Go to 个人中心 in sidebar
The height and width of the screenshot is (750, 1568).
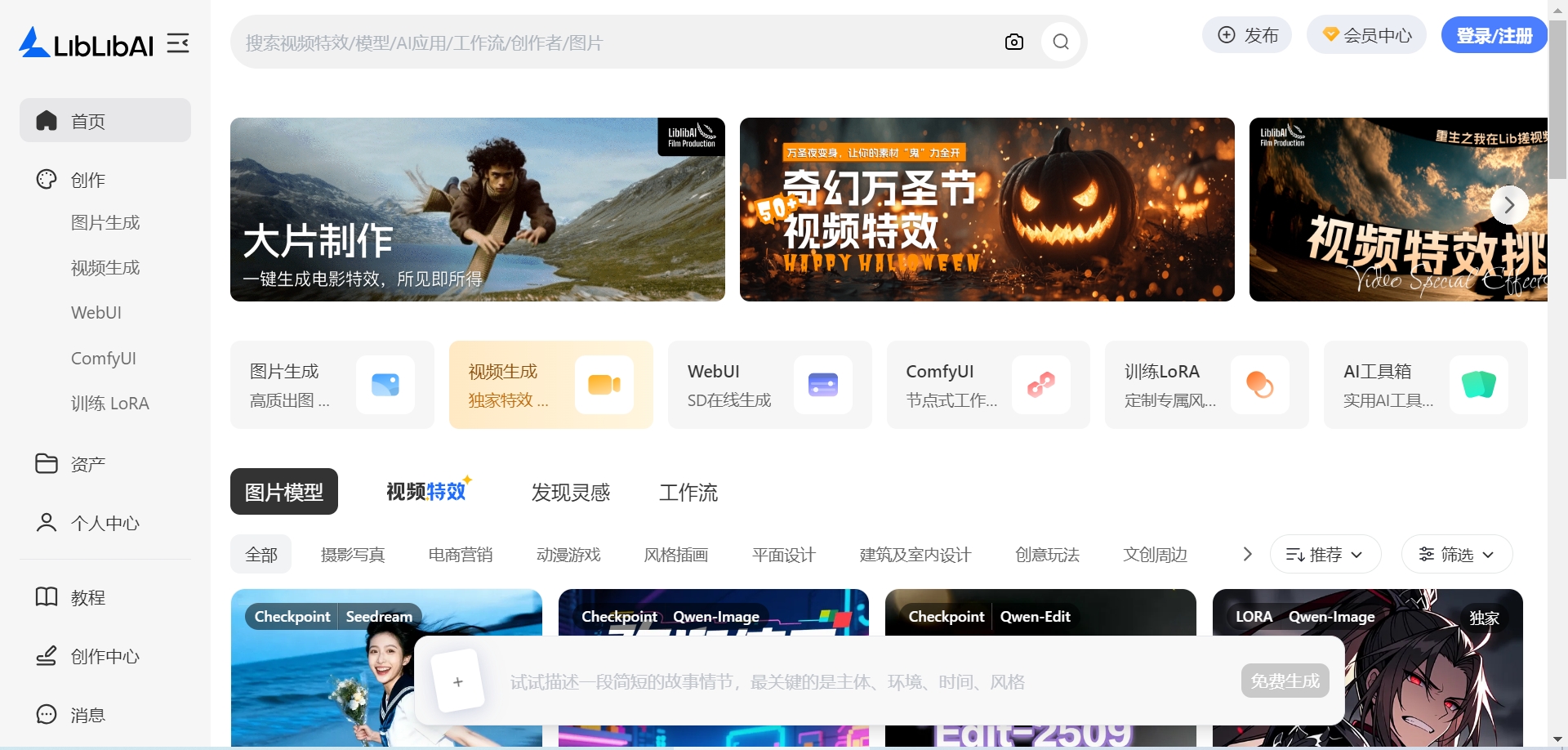[x=104, y=523]
